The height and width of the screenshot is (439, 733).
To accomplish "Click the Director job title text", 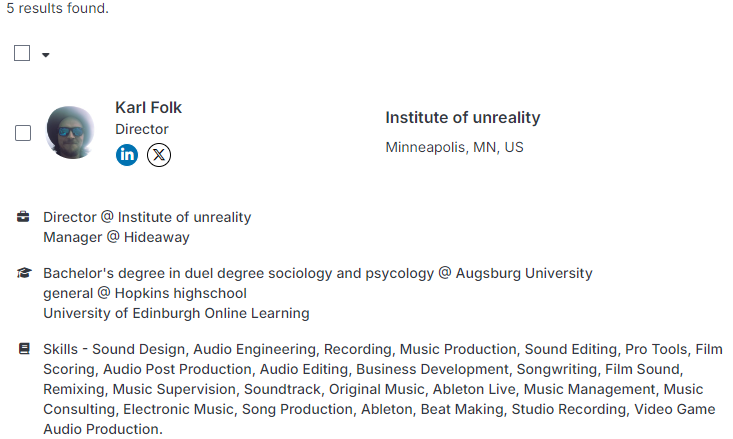I will click(x=142, y=129).
